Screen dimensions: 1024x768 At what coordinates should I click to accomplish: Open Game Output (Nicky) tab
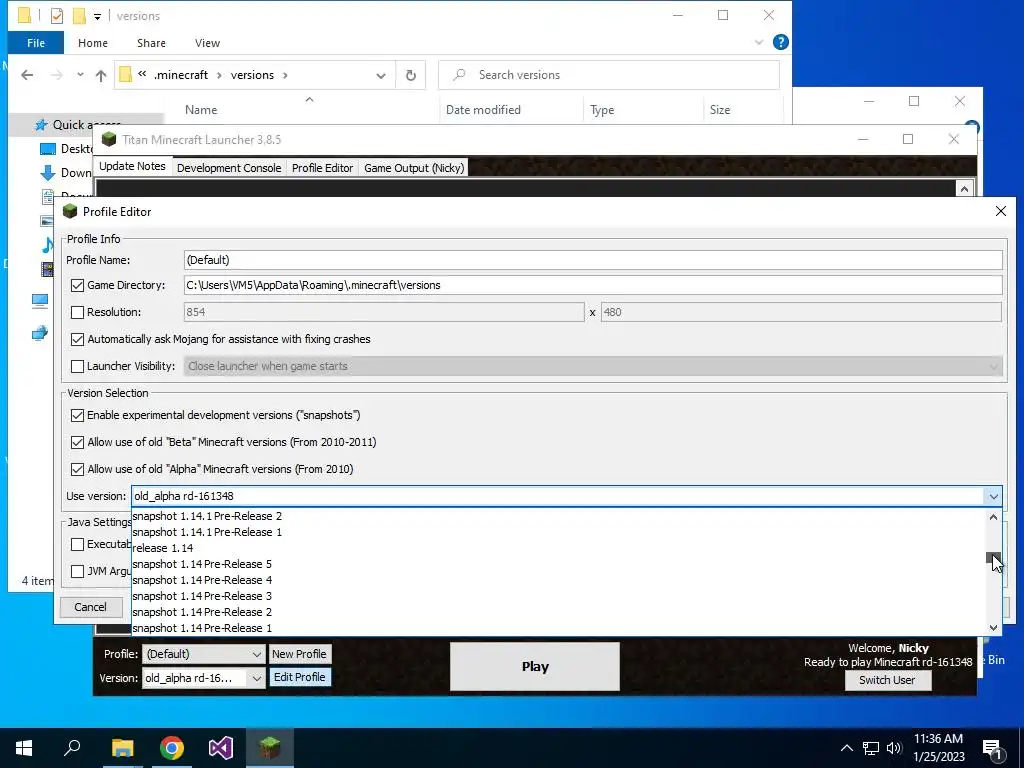pos(414,168)
